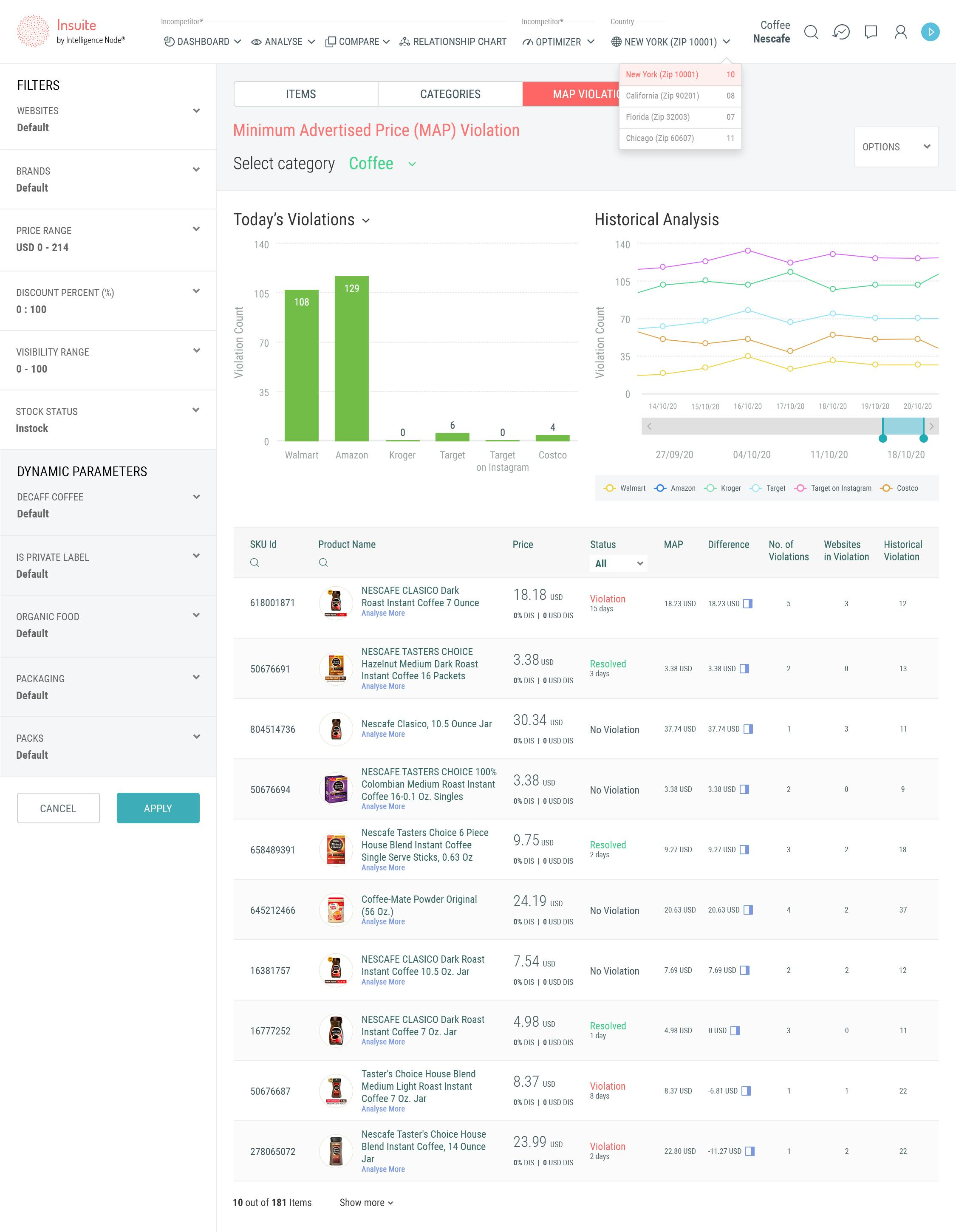Switch to the Categories tab
Image resolution: width=956 pixels, height=1232 pixels.
point(450,93)
